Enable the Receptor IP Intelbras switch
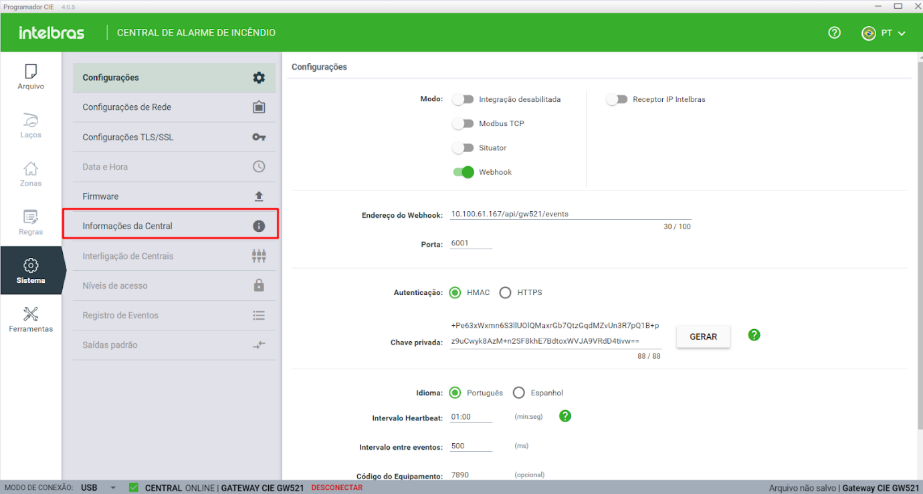The height and width of the screenshot is (494, 923). click(617, 100)
